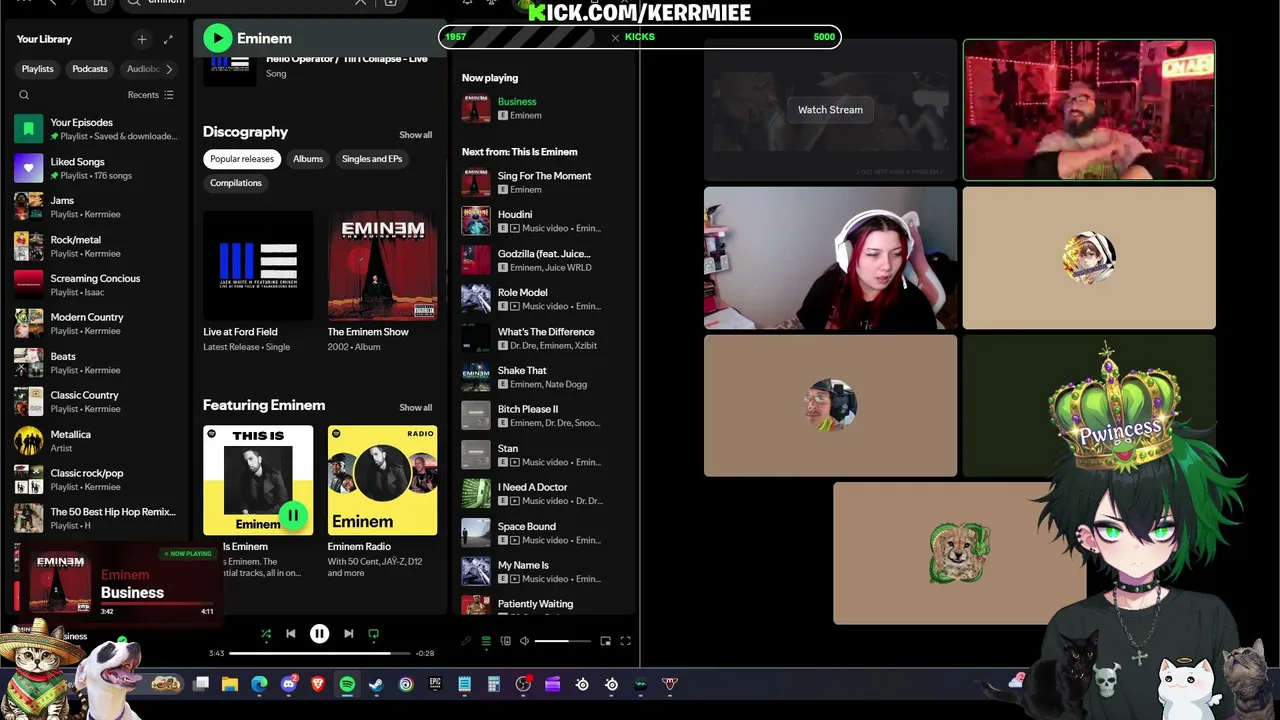Click the Watch Stream button
This screenshot has height=720, width=1280.
point(830,110)
